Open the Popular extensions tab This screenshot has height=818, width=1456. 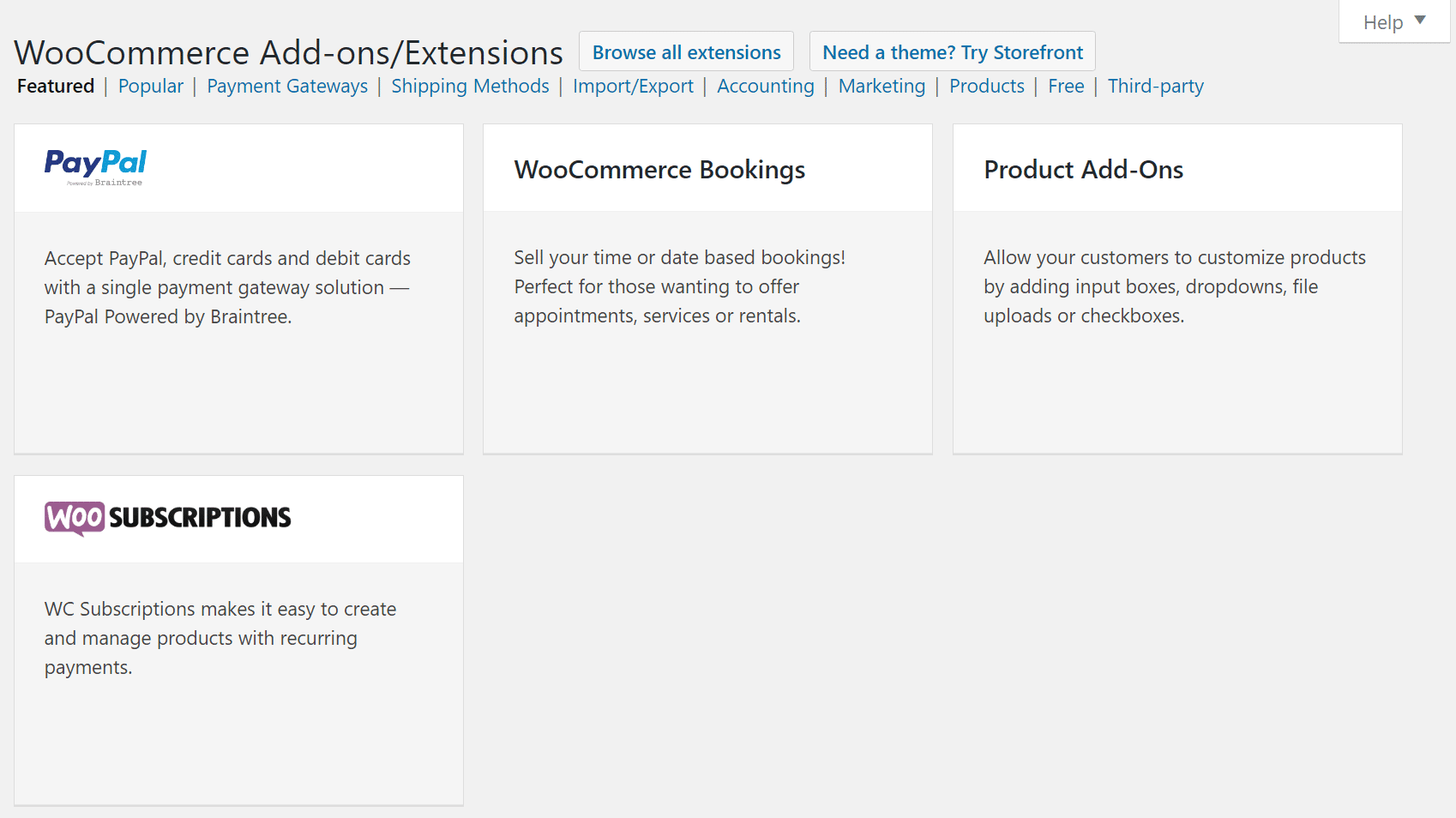coord(151,87)
